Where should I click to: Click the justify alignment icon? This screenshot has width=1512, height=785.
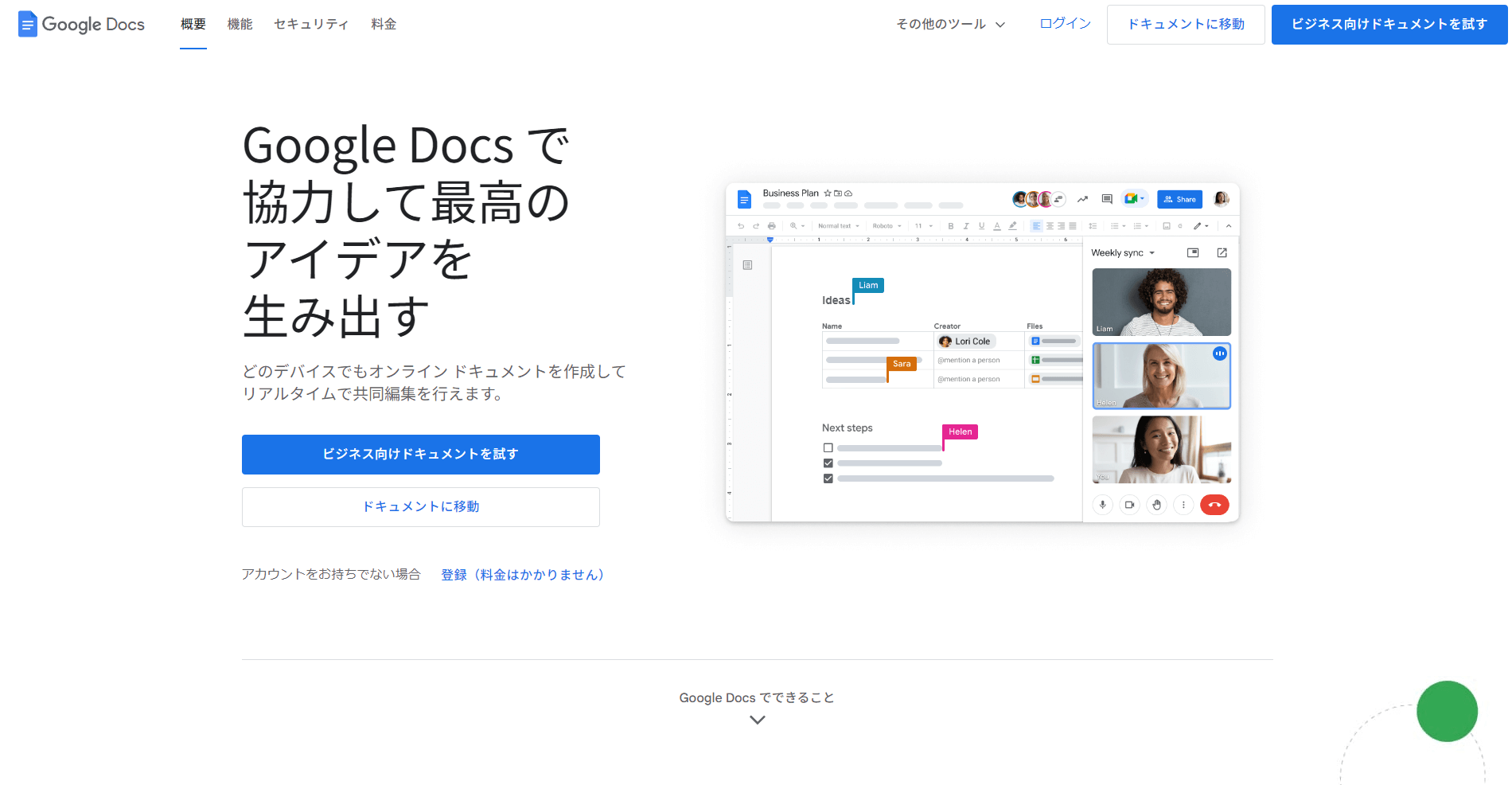click(1073, 226)
